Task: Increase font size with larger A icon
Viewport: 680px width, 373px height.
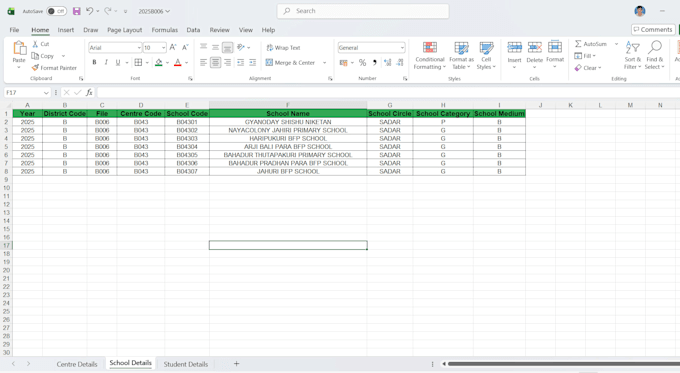Action: point(173,47)
